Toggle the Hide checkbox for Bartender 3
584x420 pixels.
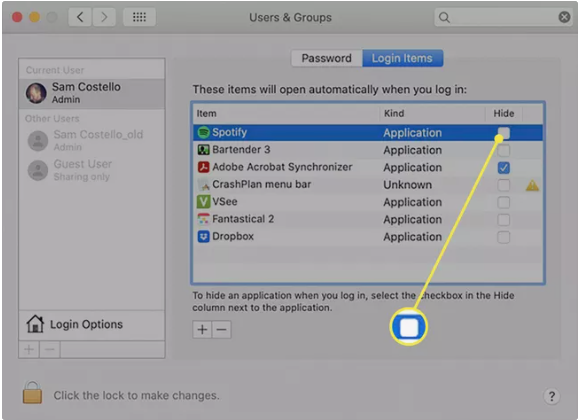pos(504,150)
